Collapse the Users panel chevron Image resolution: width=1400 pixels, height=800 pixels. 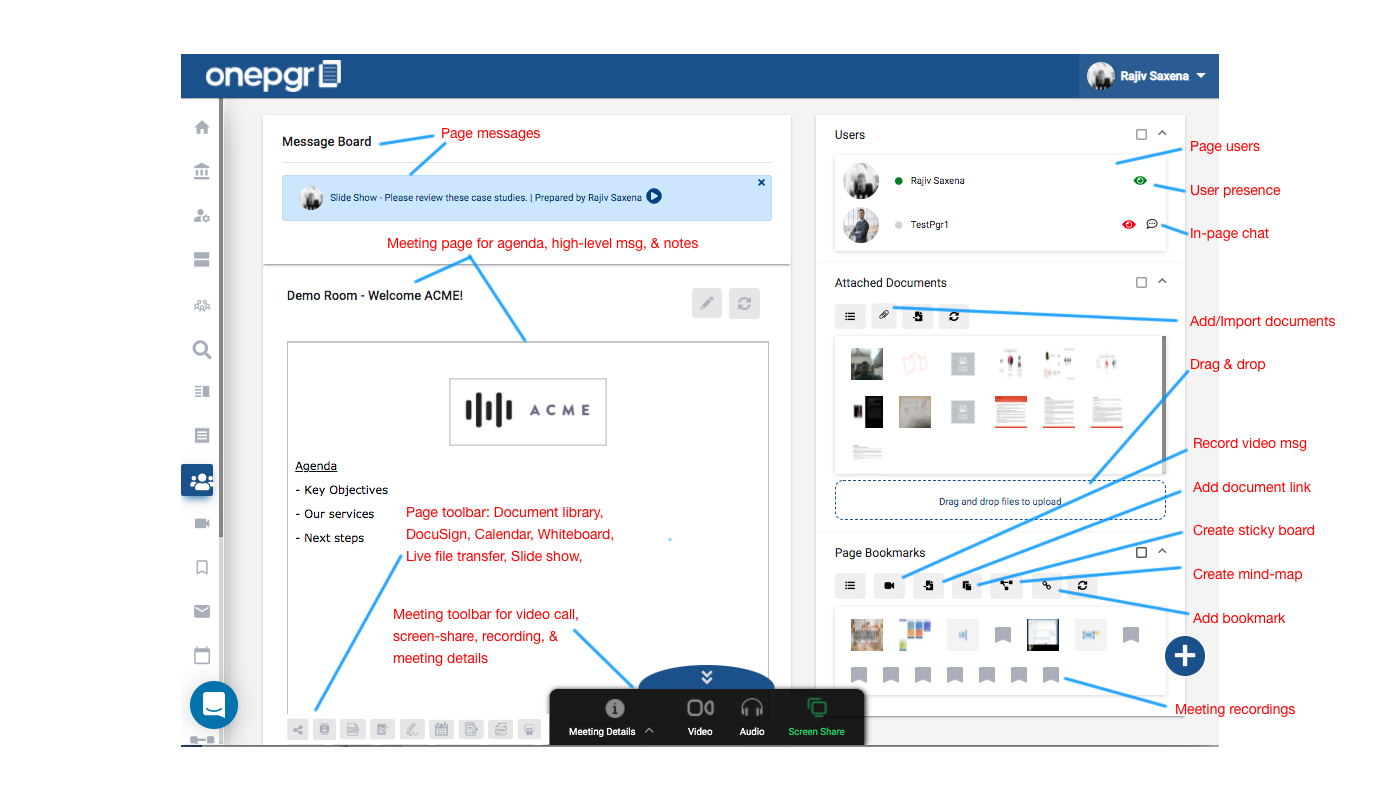[x=1162, y=133]
